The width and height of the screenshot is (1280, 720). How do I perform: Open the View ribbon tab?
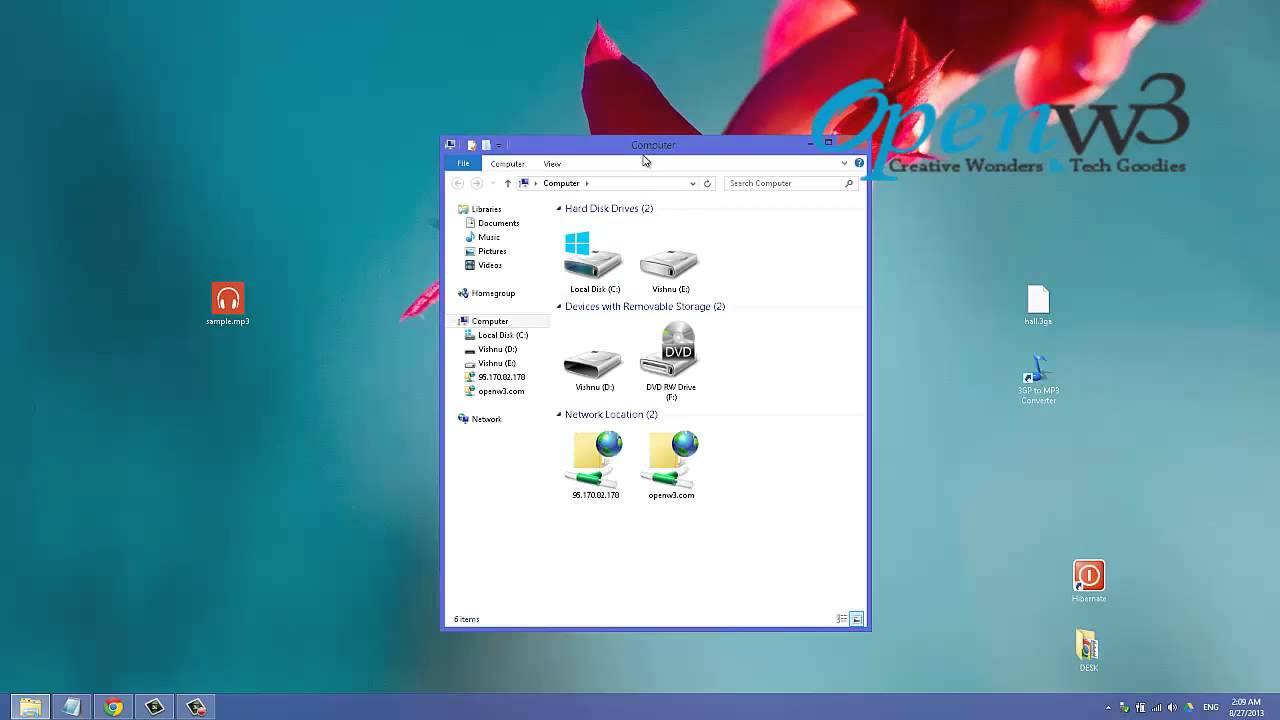point(552,163)
